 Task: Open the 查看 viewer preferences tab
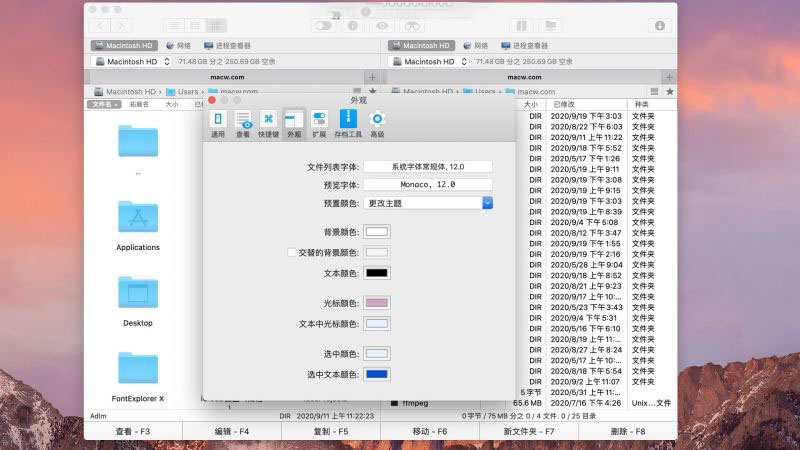click(243, 124)
